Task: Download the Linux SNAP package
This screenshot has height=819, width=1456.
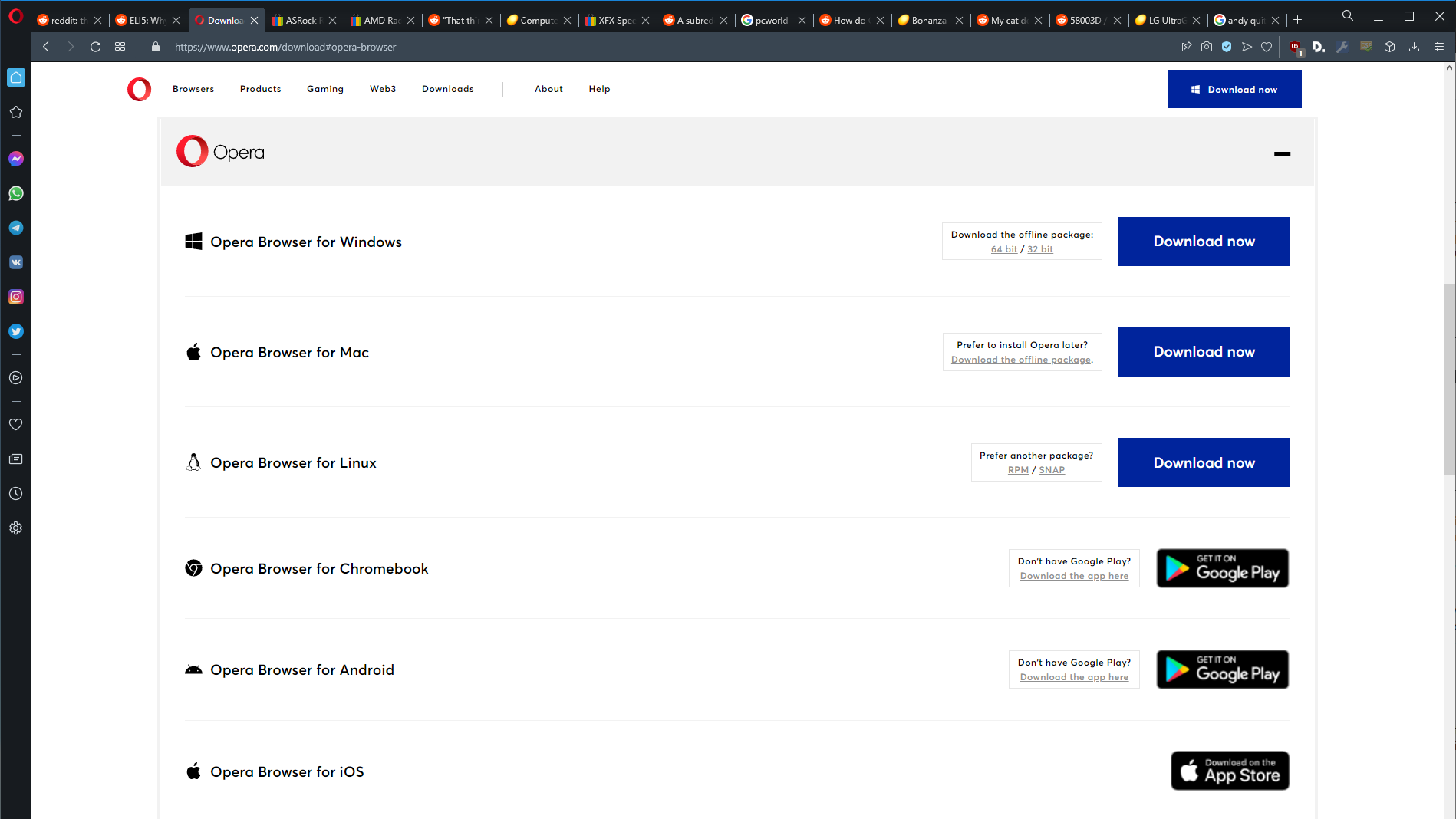Action: [1052, 470]
